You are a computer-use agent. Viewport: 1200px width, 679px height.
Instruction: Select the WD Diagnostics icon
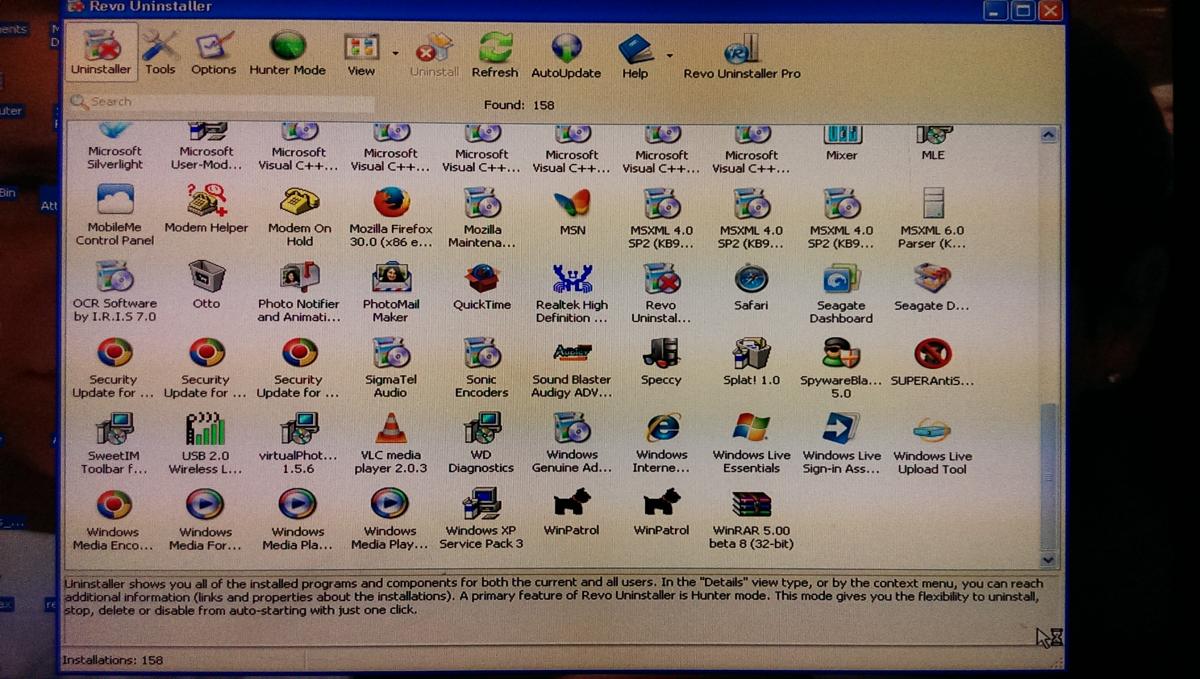pos(482,444)
